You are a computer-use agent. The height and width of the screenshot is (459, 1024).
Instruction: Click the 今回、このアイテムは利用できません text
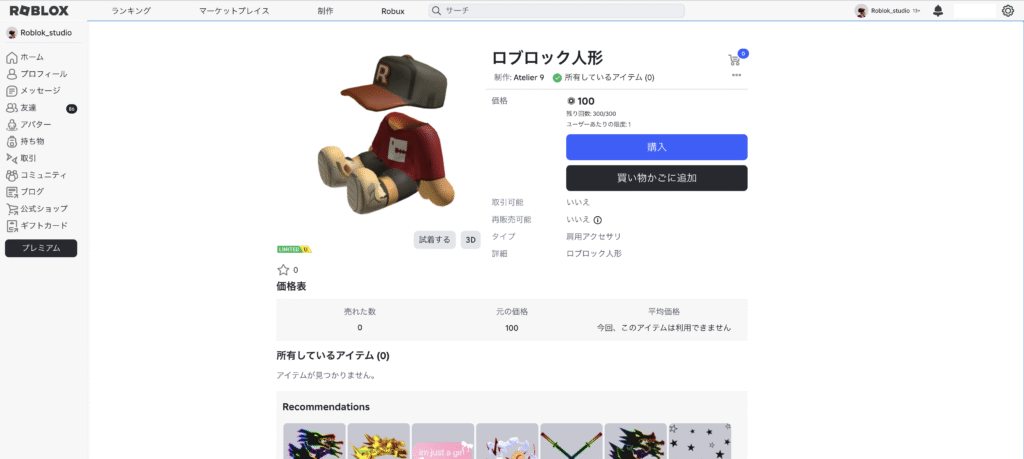point(664,328)
